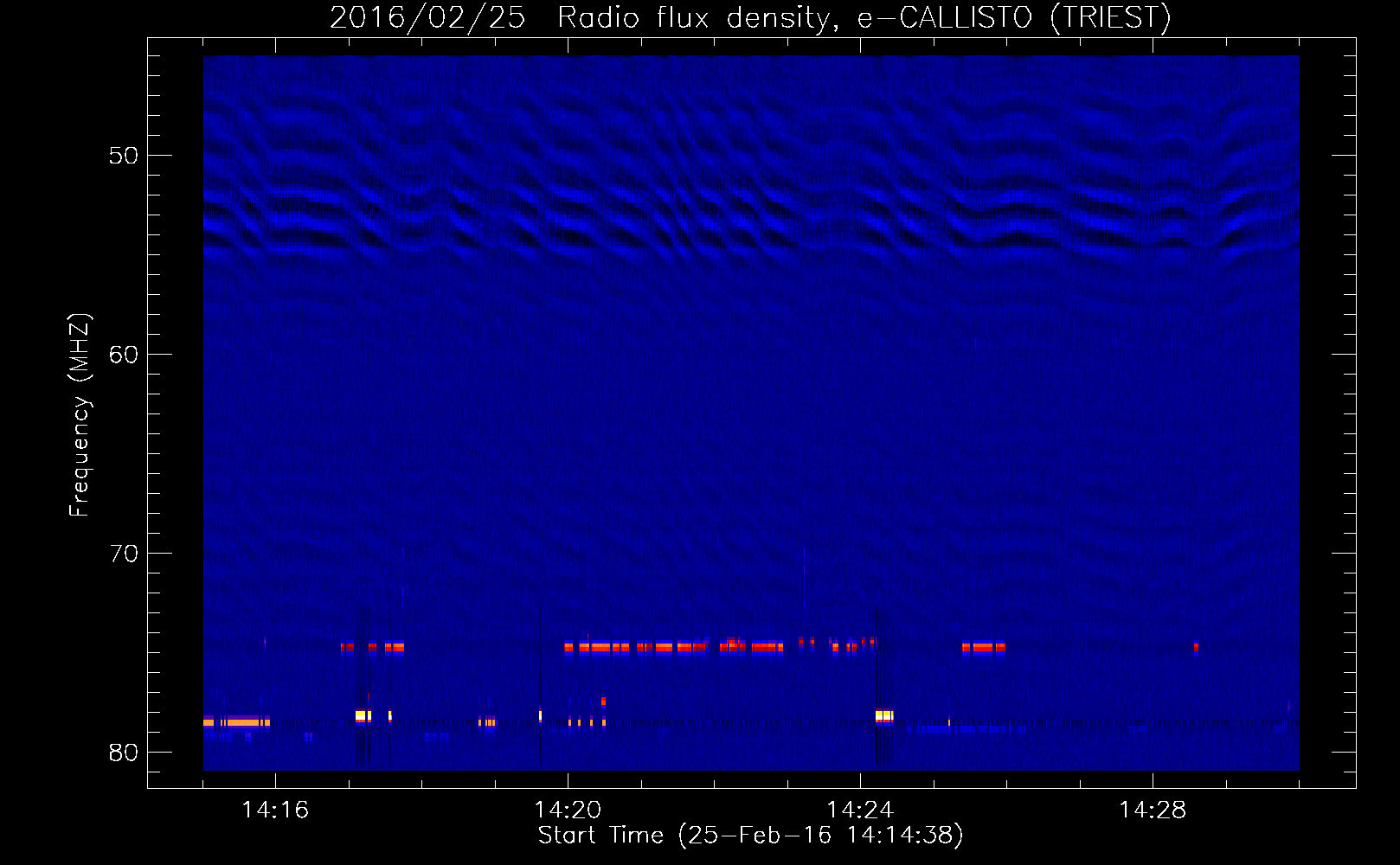The height and width of the screenshot is (865, 1400).
Task: Click the 14:24 time tick label
Action: click(860, 811)
